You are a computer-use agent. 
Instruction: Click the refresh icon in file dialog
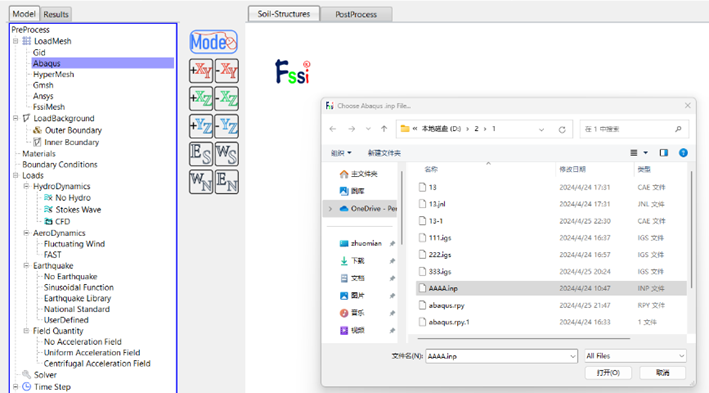[x=562, y=129]
